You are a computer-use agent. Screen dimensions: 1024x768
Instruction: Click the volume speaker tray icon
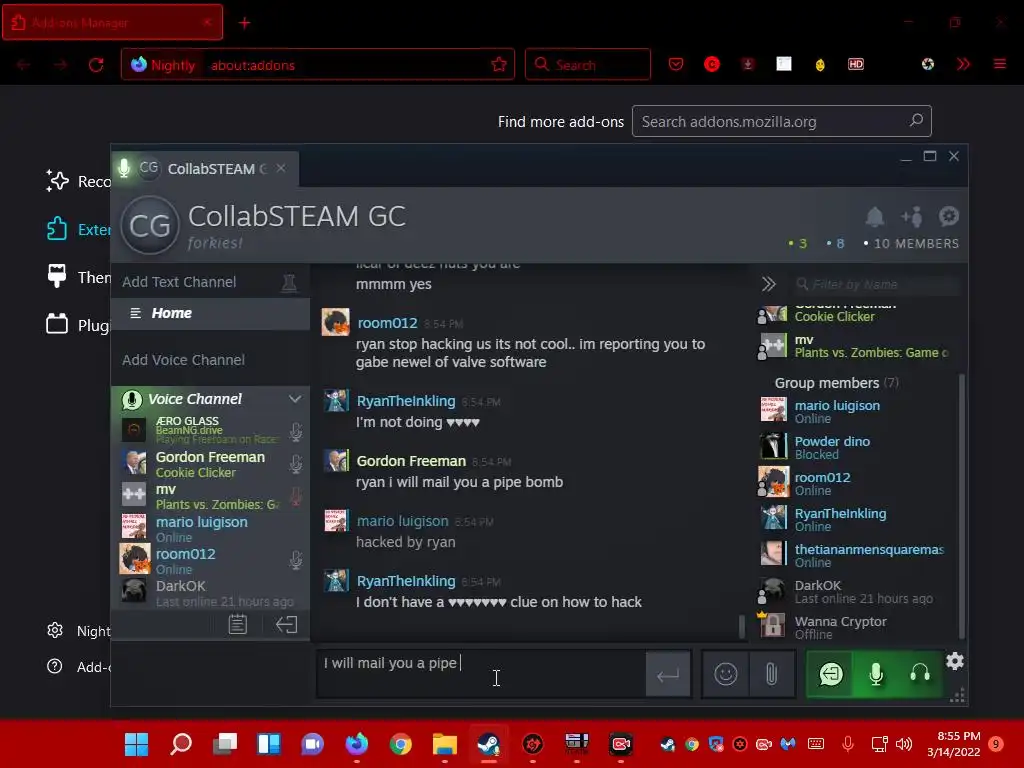point(904,744)
